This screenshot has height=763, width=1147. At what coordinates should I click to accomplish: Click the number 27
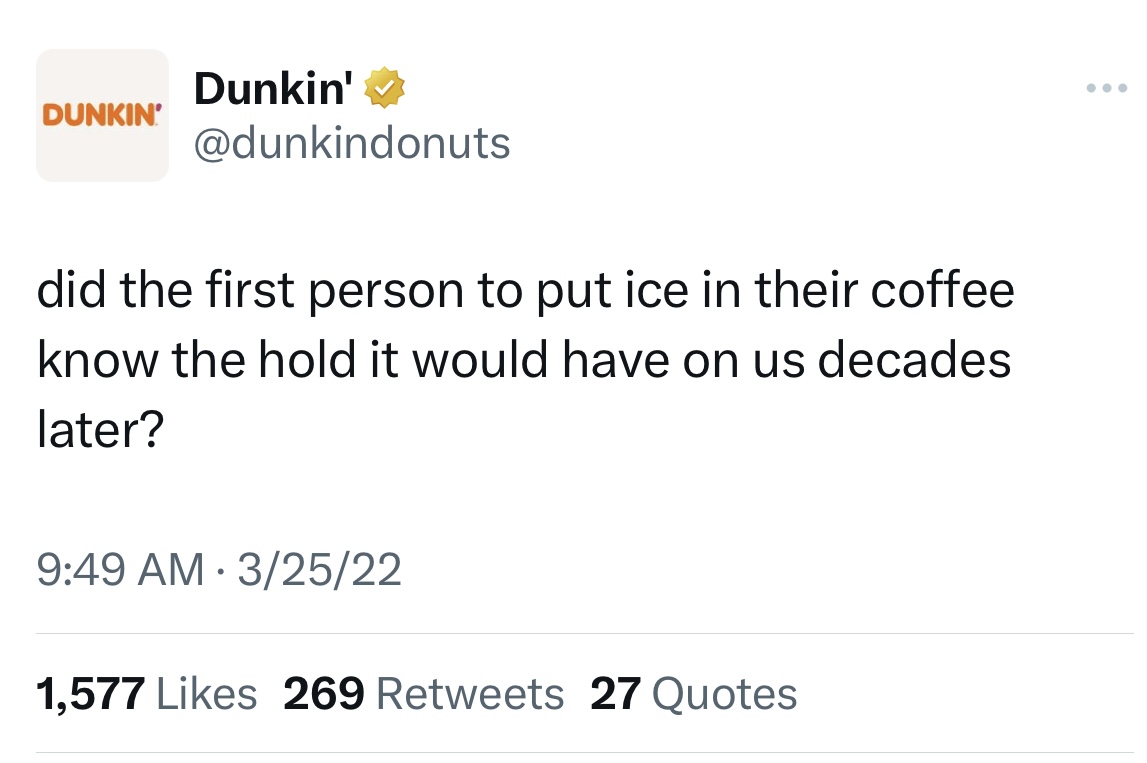[x=615, y=693]
